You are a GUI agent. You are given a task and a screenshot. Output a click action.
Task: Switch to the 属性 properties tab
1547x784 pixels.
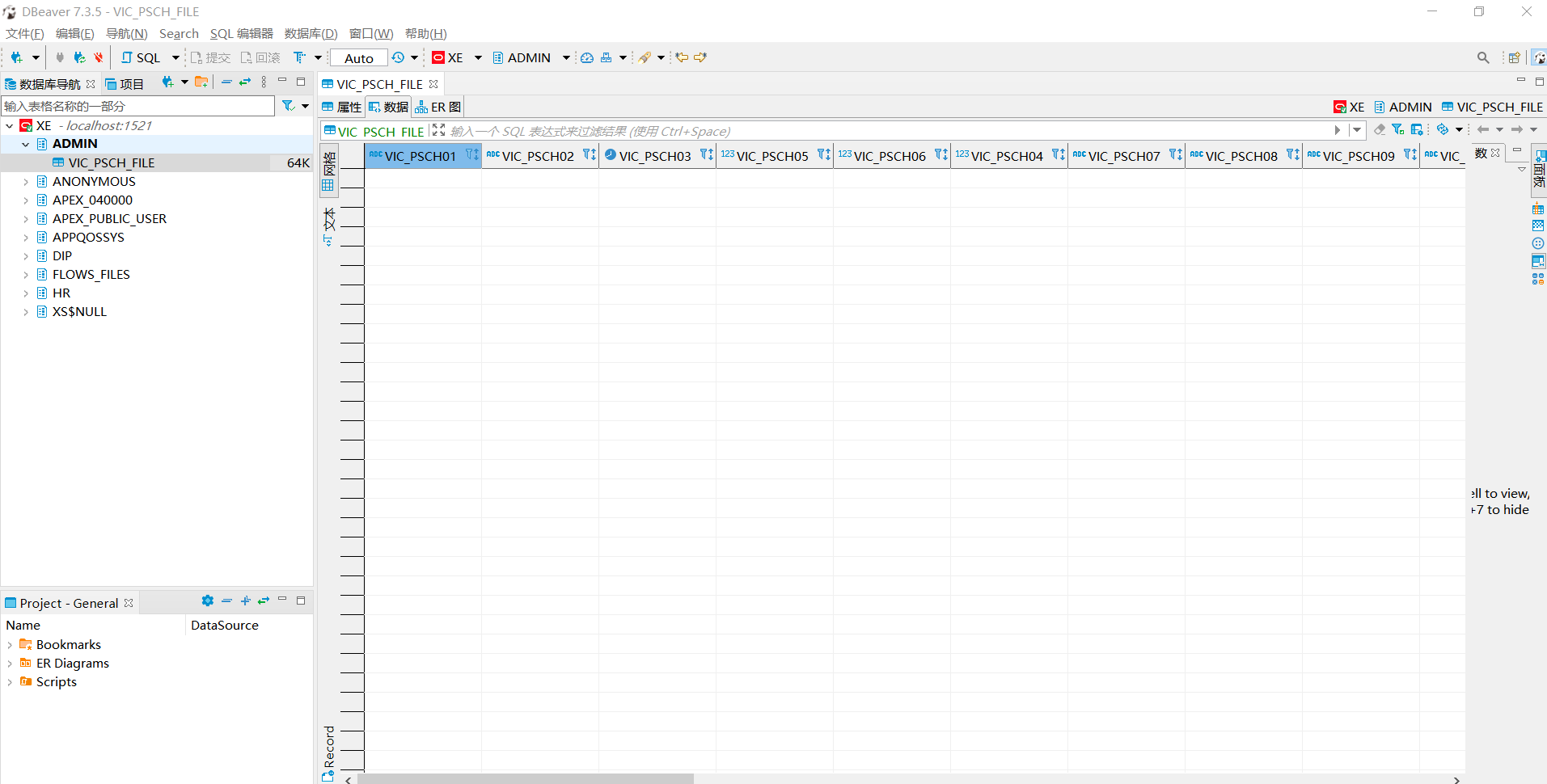point(342,107)
